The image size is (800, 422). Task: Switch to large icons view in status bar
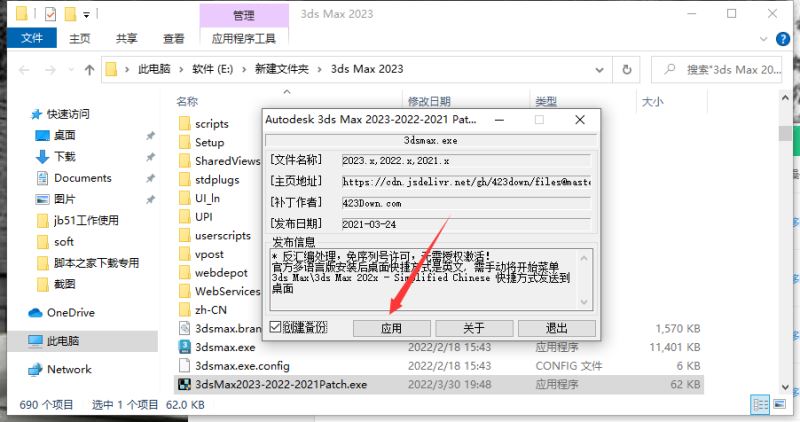780,405
